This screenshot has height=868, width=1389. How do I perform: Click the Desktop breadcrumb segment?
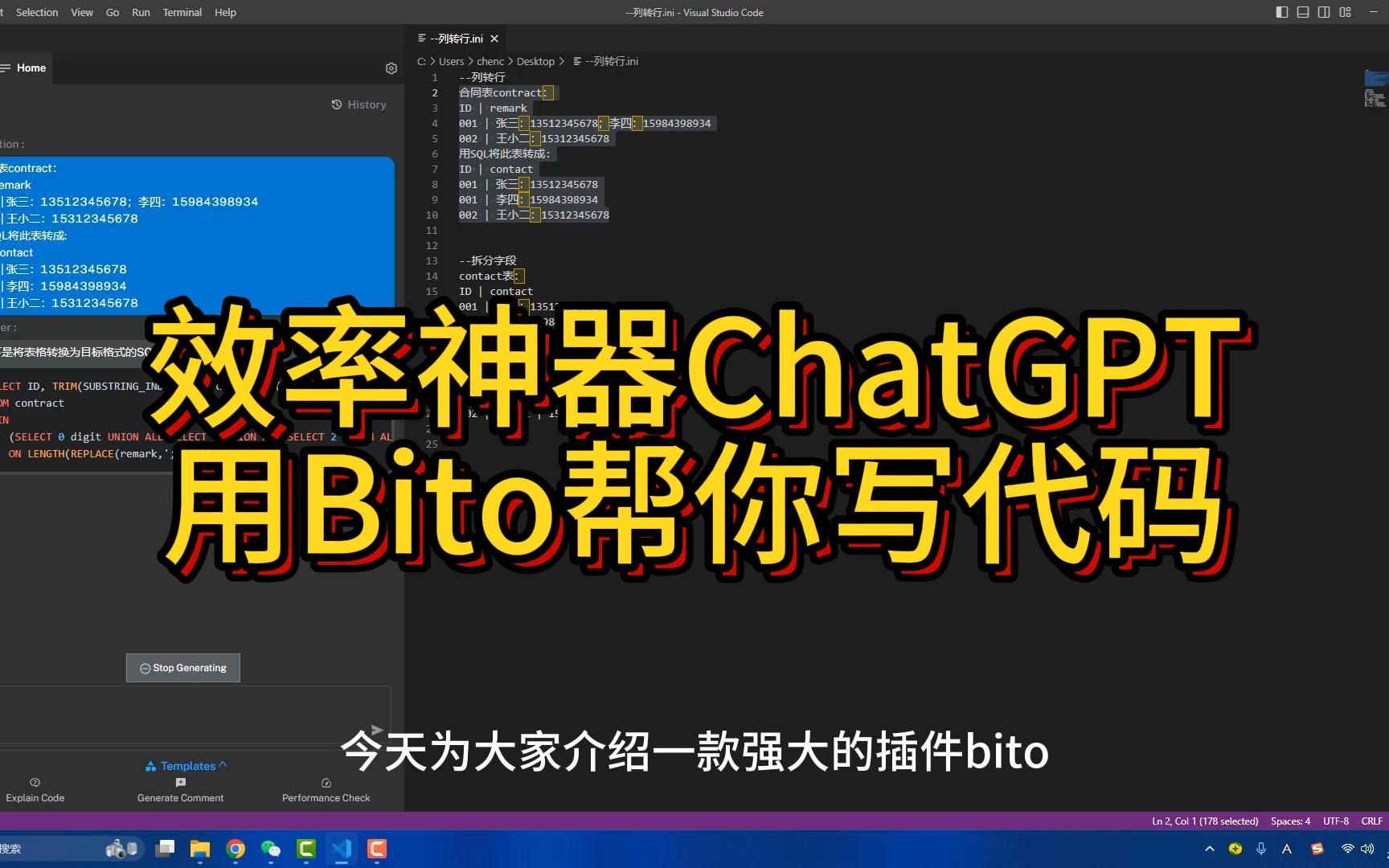[x=535, y=61]
